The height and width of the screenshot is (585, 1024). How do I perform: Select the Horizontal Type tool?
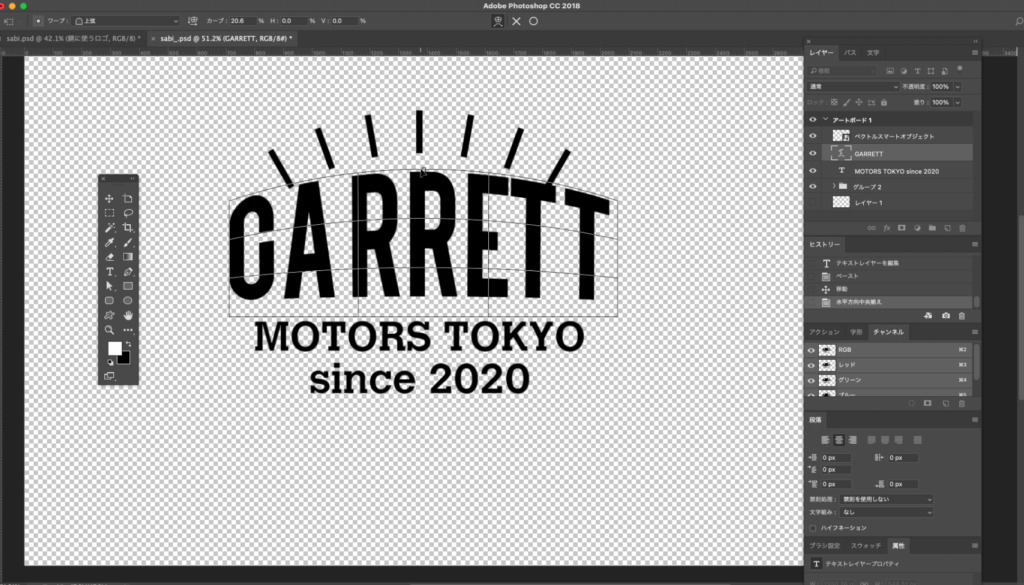109,272
